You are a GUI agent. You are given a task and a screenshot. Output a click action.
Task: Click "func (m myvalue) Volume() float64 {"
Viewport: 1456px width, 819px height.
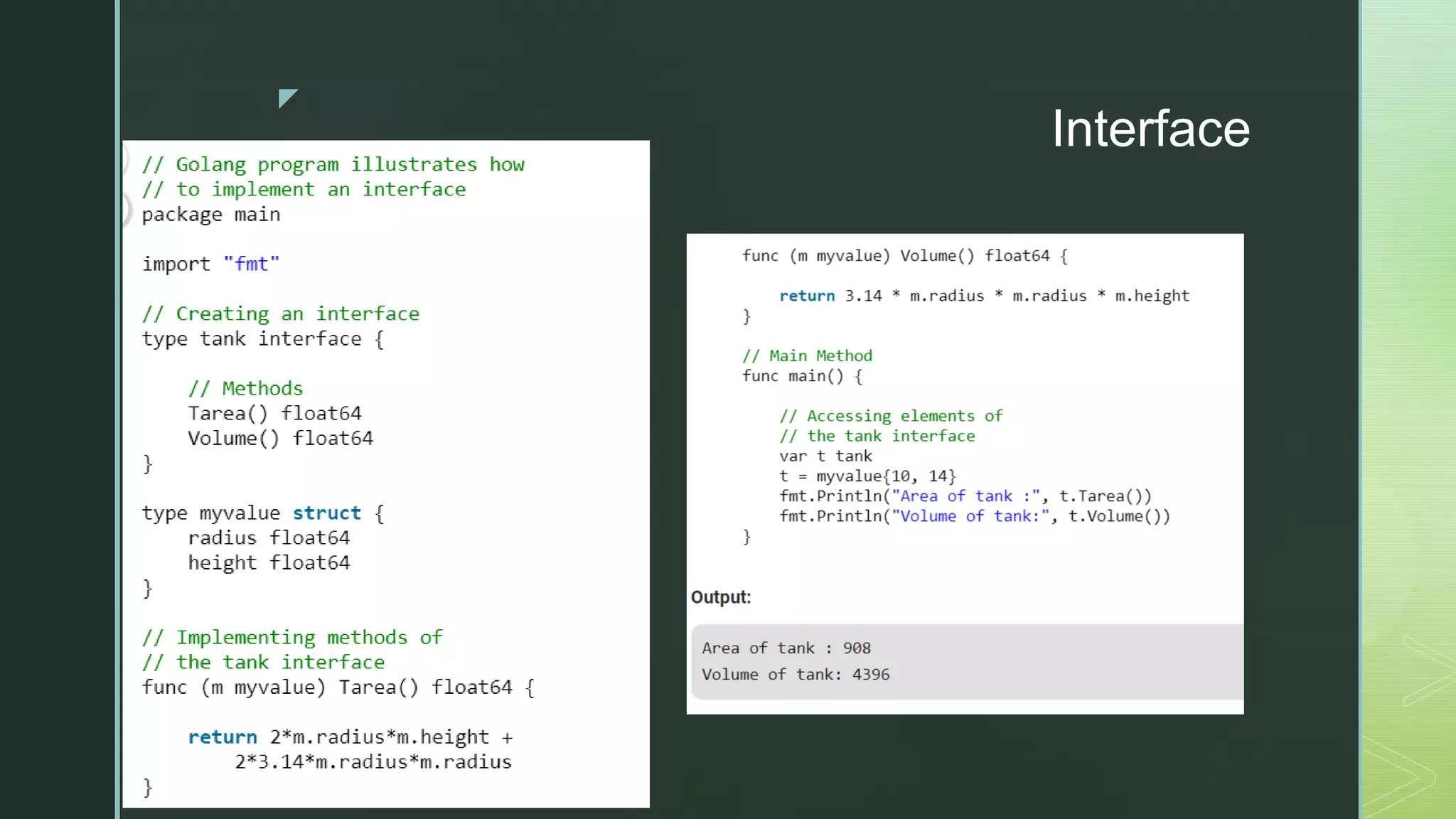pyautogui.click(x=905, y=256)
